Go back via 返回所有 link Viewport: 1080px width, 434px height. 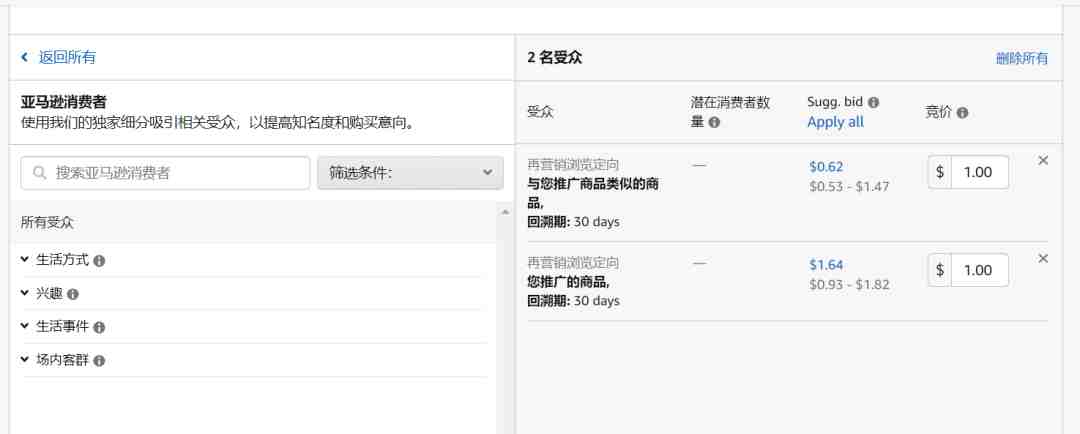pyautogui.click(x=67, y=57)
